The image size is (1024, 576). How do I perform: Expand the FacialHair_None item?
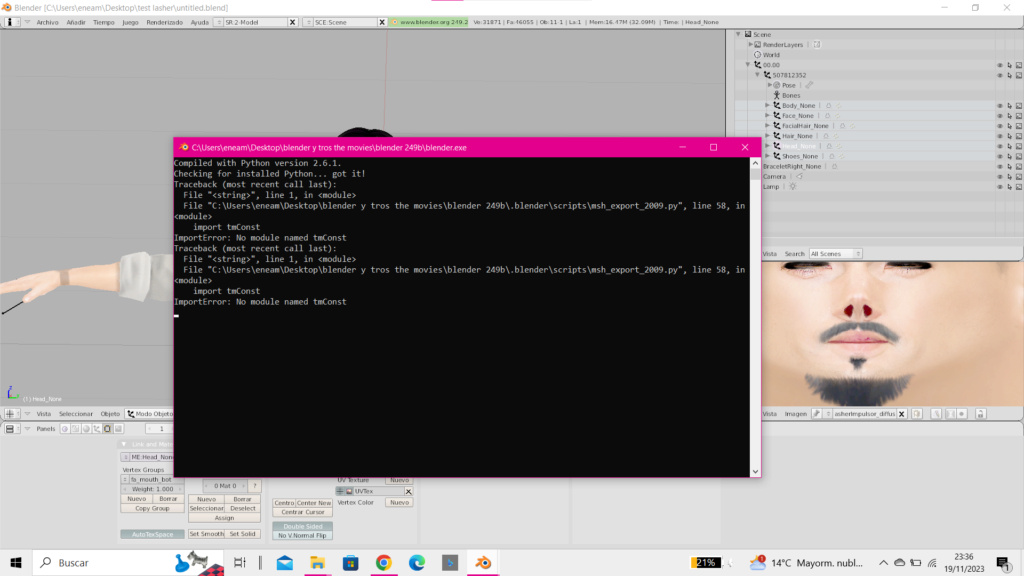click(x=767, y=125)
